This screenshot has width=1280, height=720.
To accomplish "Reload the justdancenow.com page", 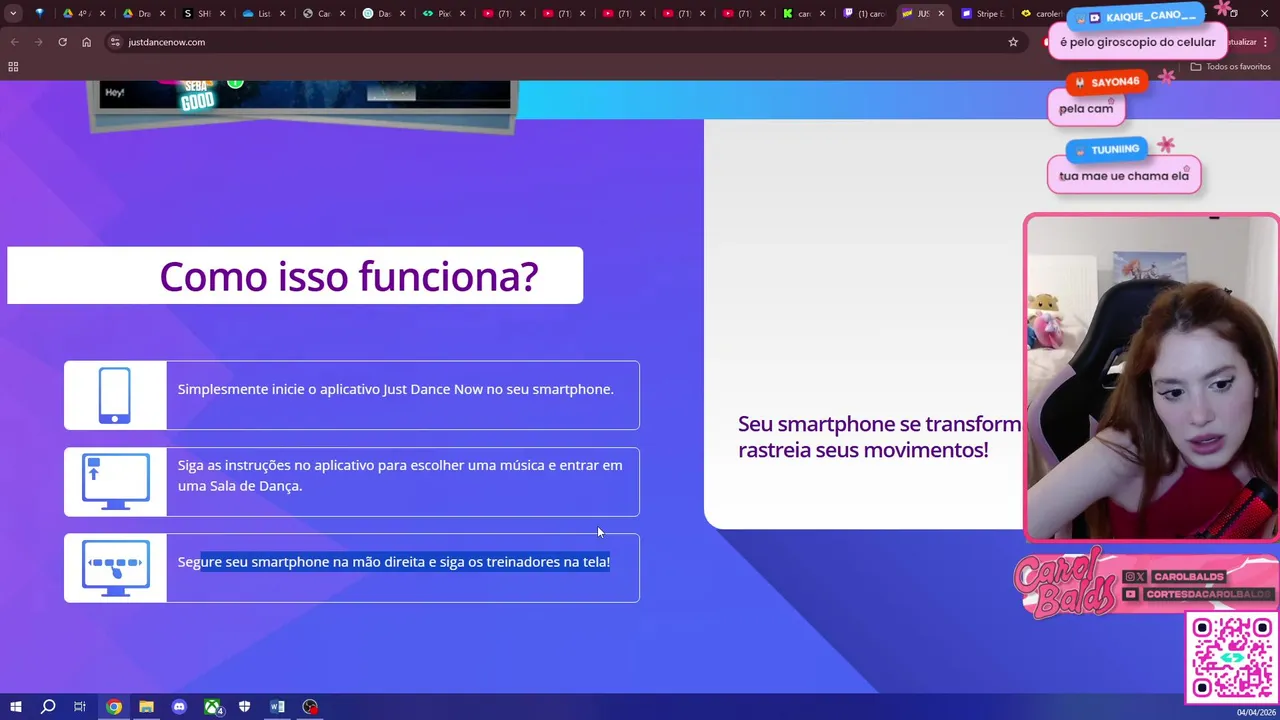I will 62,42.
